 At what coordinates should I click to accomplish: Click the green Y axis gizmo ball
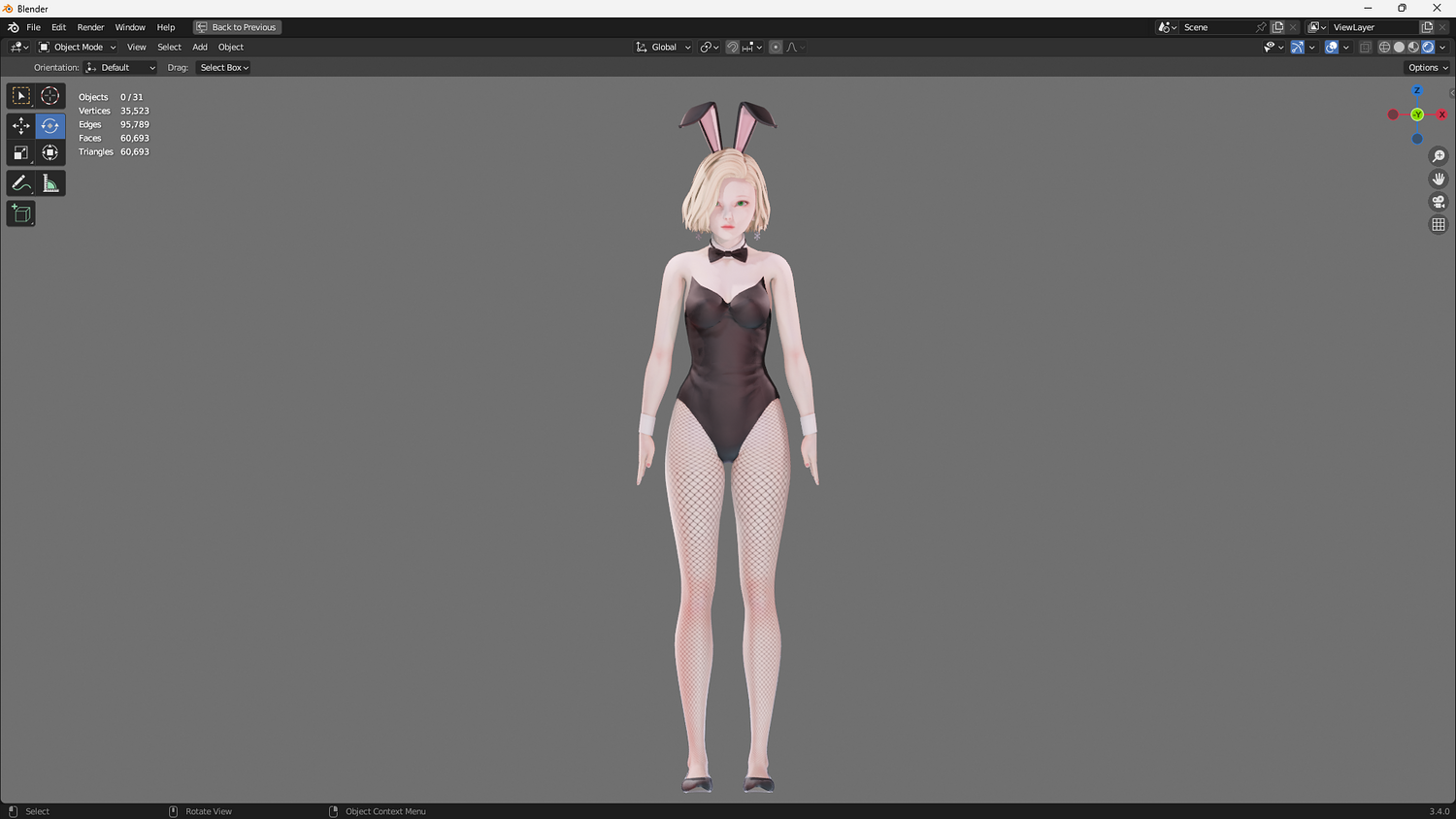pyautogui.click(x=1417, y=115)
